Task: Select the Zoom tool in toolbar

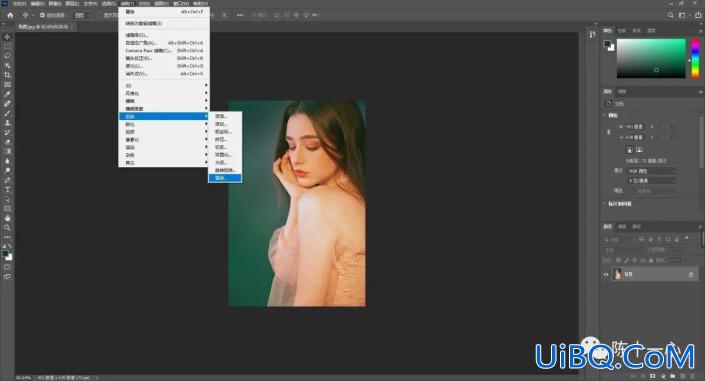Action: 7,228
